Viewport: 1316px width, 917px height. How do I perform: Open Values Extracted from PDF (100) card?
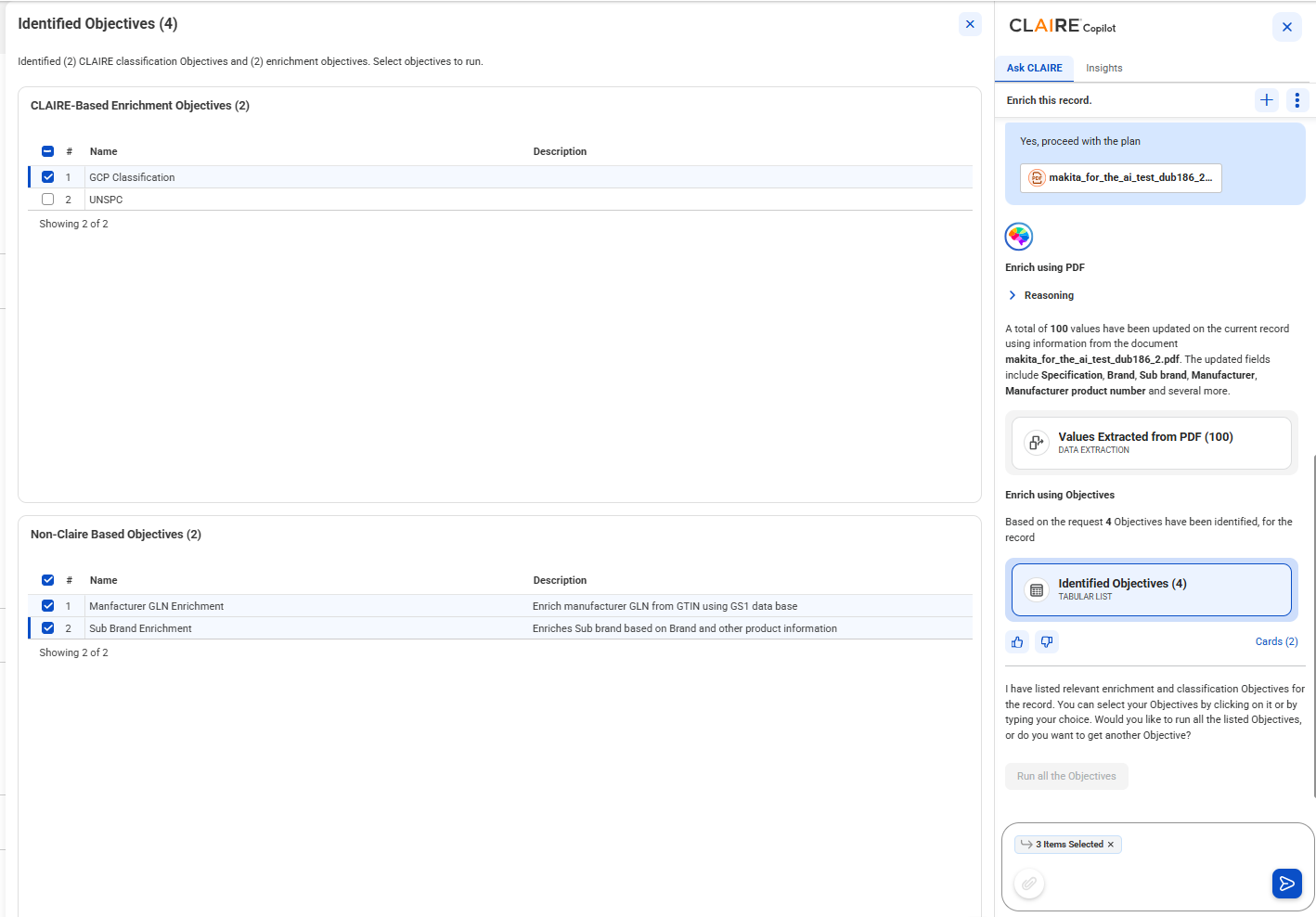(x=1151, y=443)
